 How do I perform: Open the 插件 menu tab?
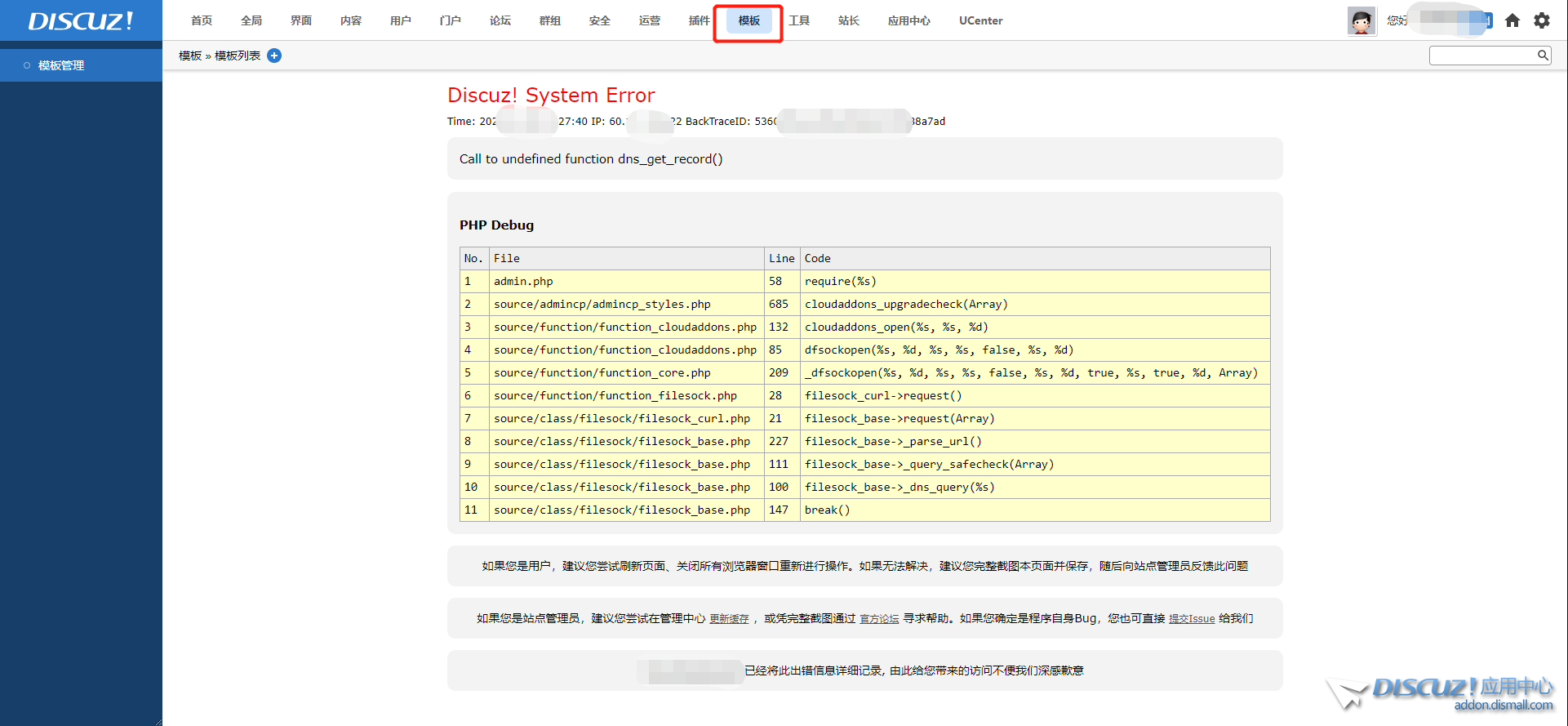tap(699, 20)
